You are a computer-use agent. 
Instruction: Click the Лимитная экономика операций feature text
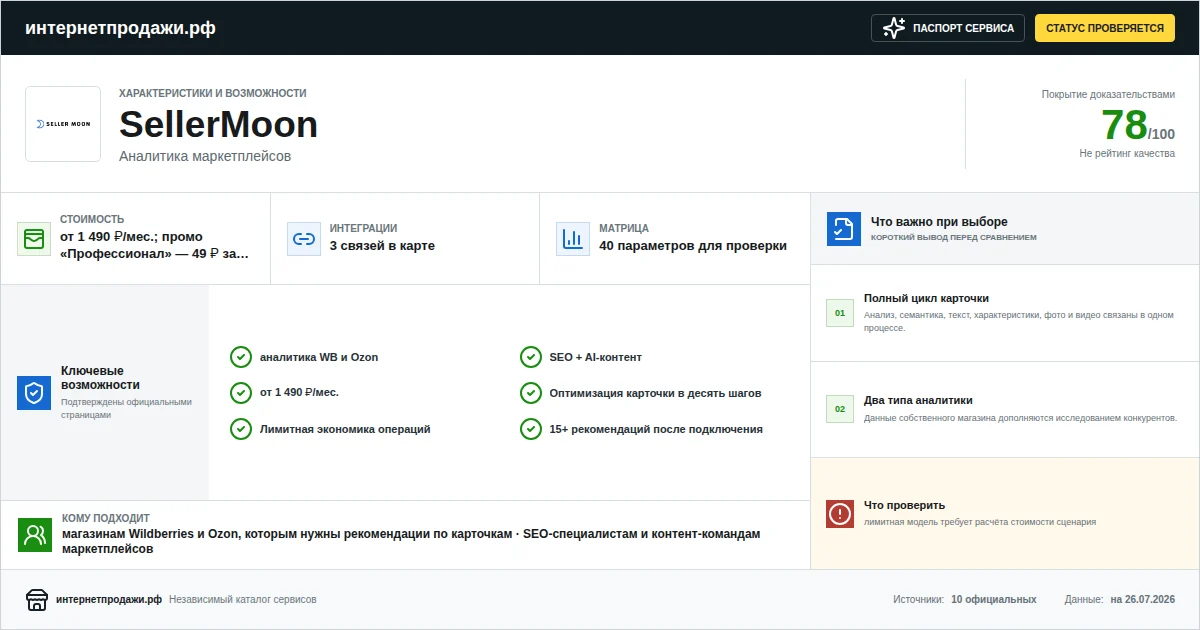coord(345,429)
